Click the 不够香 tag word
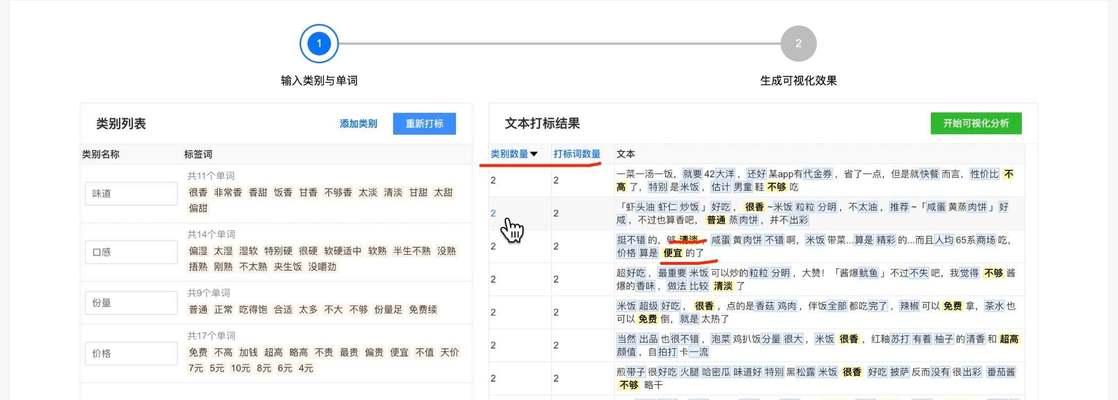1118x400 pixels. tap(338, 193)
